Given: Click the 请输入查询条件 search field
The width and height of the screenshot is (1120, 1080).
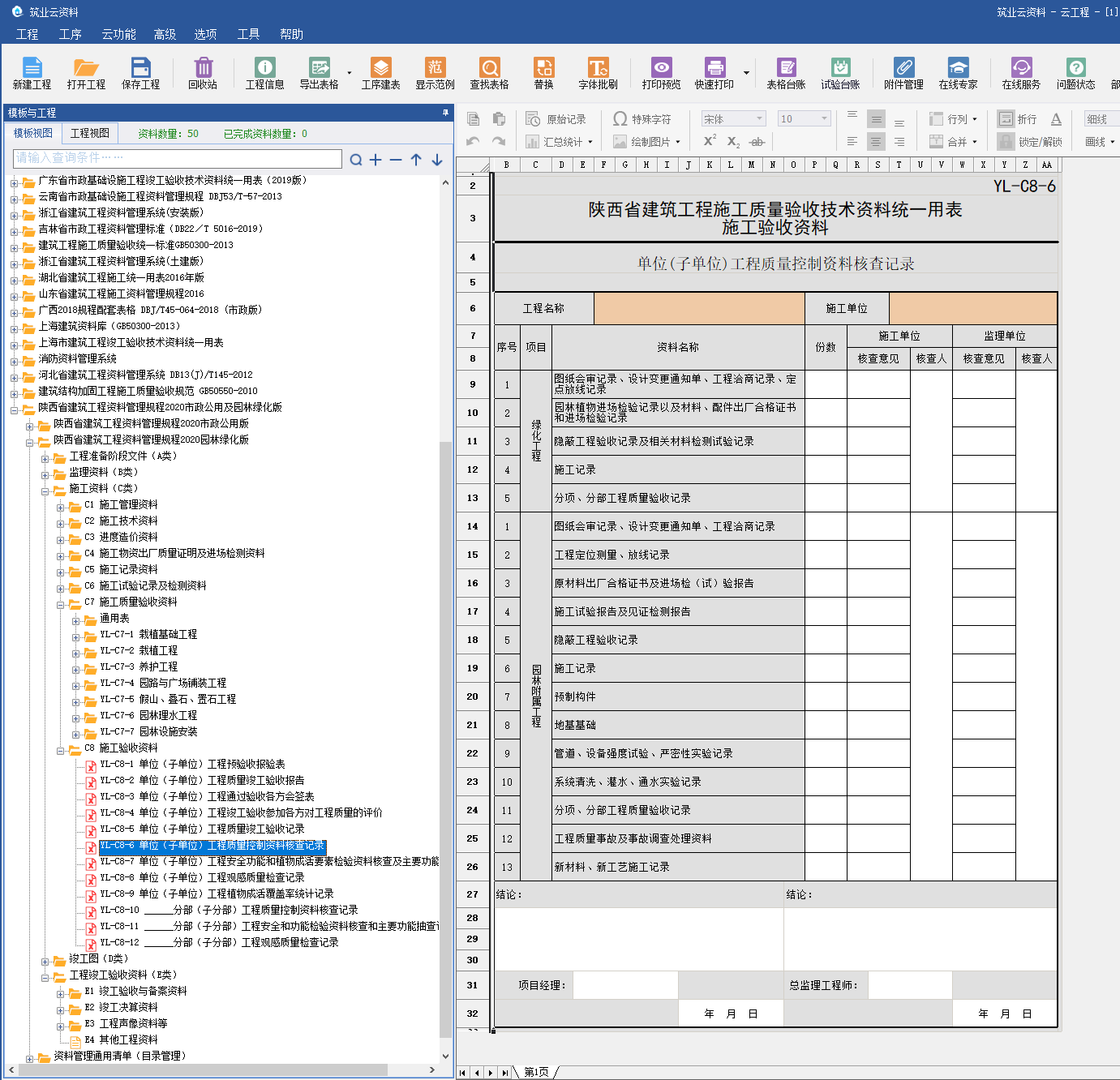Looking at the screenshot, I should click(177, 158).
